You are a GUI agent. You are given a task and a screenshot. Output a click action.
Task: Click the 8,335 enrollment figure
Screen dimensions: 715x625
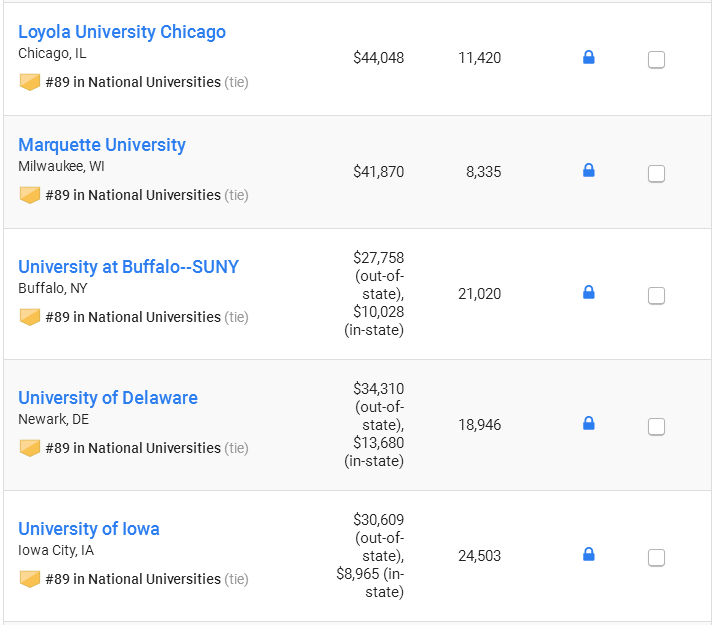tap(483, 172)
